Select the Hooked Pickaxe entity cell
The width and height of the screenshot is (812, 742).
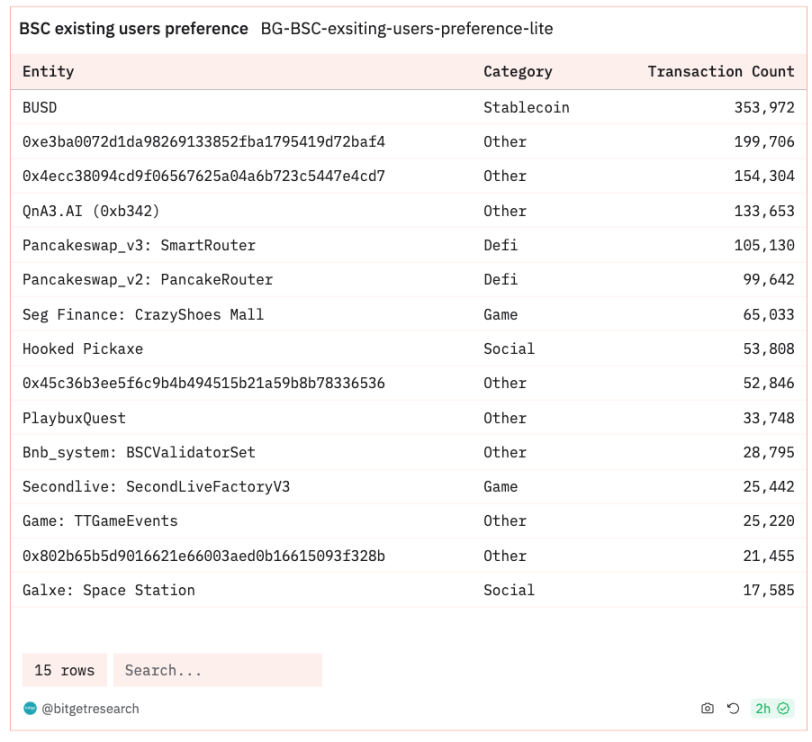point(83,348)
